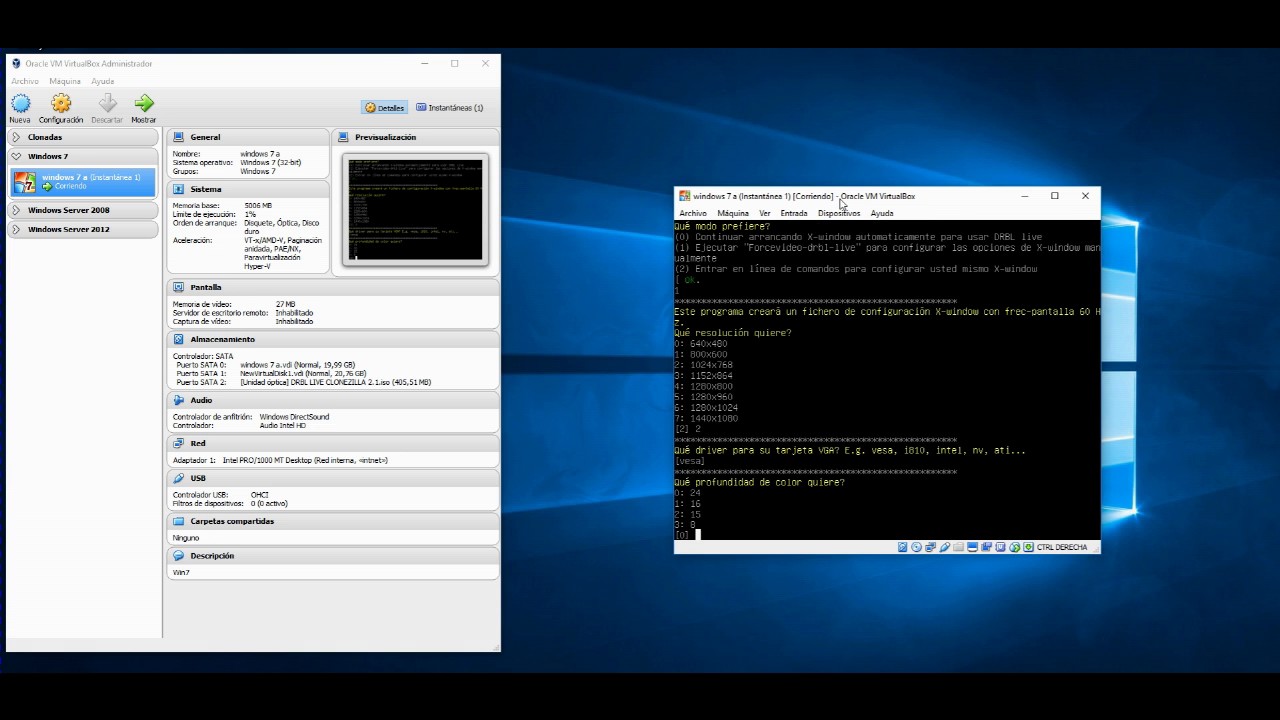
Task: Click the Pantalla section icon
Action: coord(178,287)
